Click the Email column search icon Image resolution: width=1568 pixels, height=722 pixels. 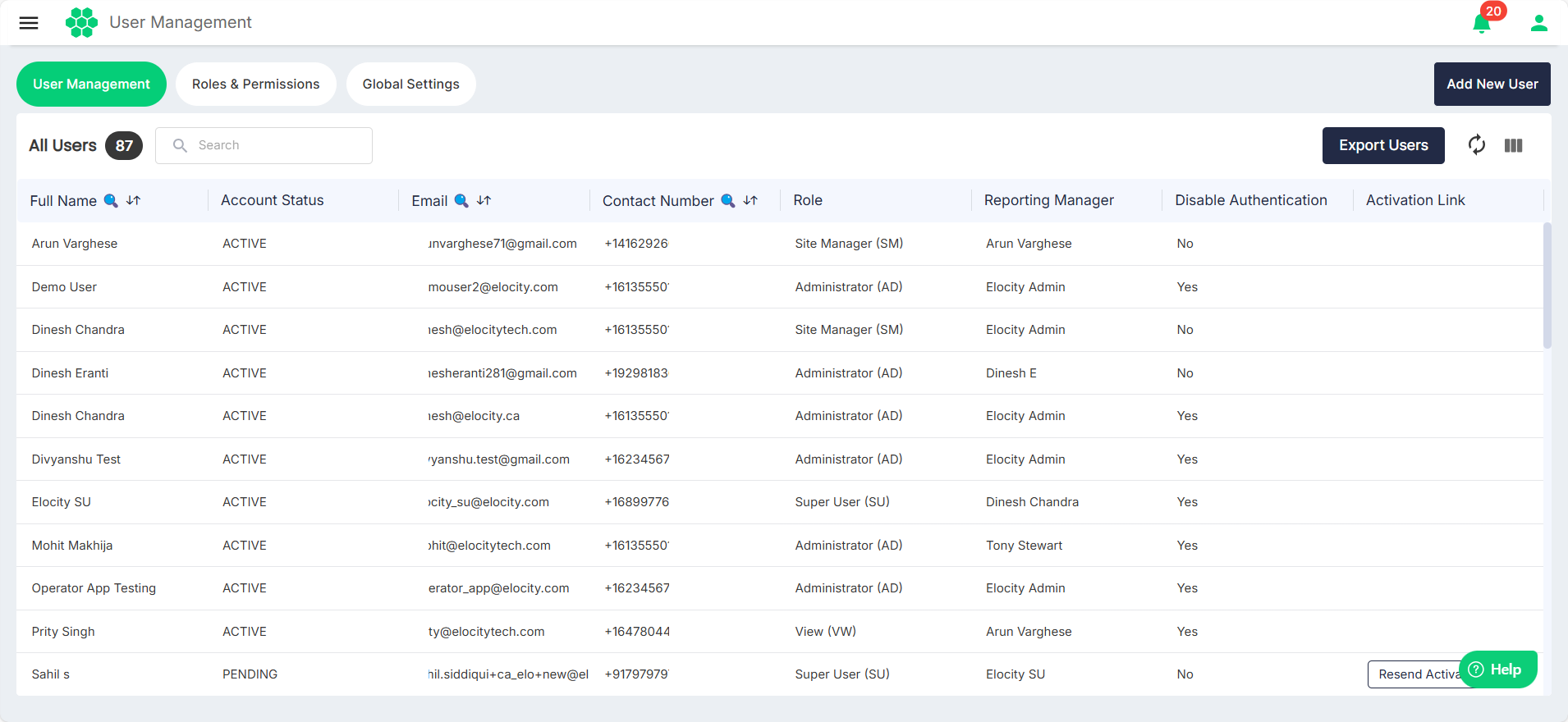(x=461, y=200)
